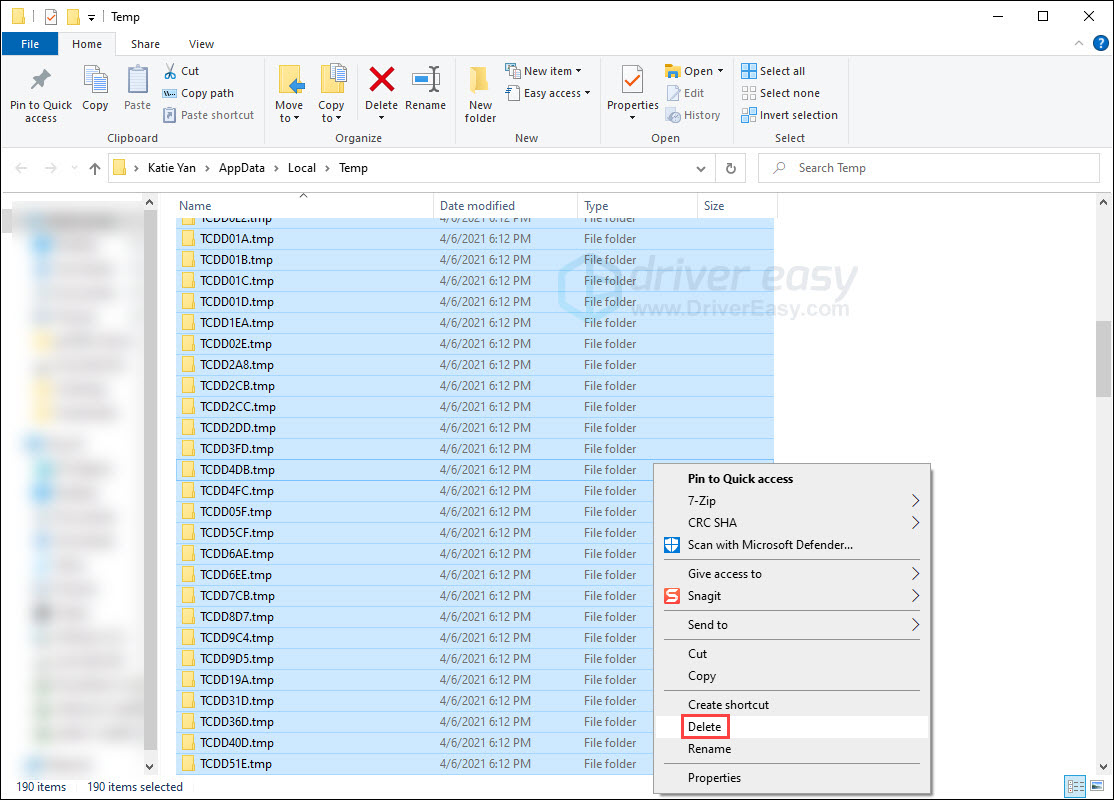1114x800 pixels.
Task: Select the Cut icon in the Clipboard group
Action: 181,71
